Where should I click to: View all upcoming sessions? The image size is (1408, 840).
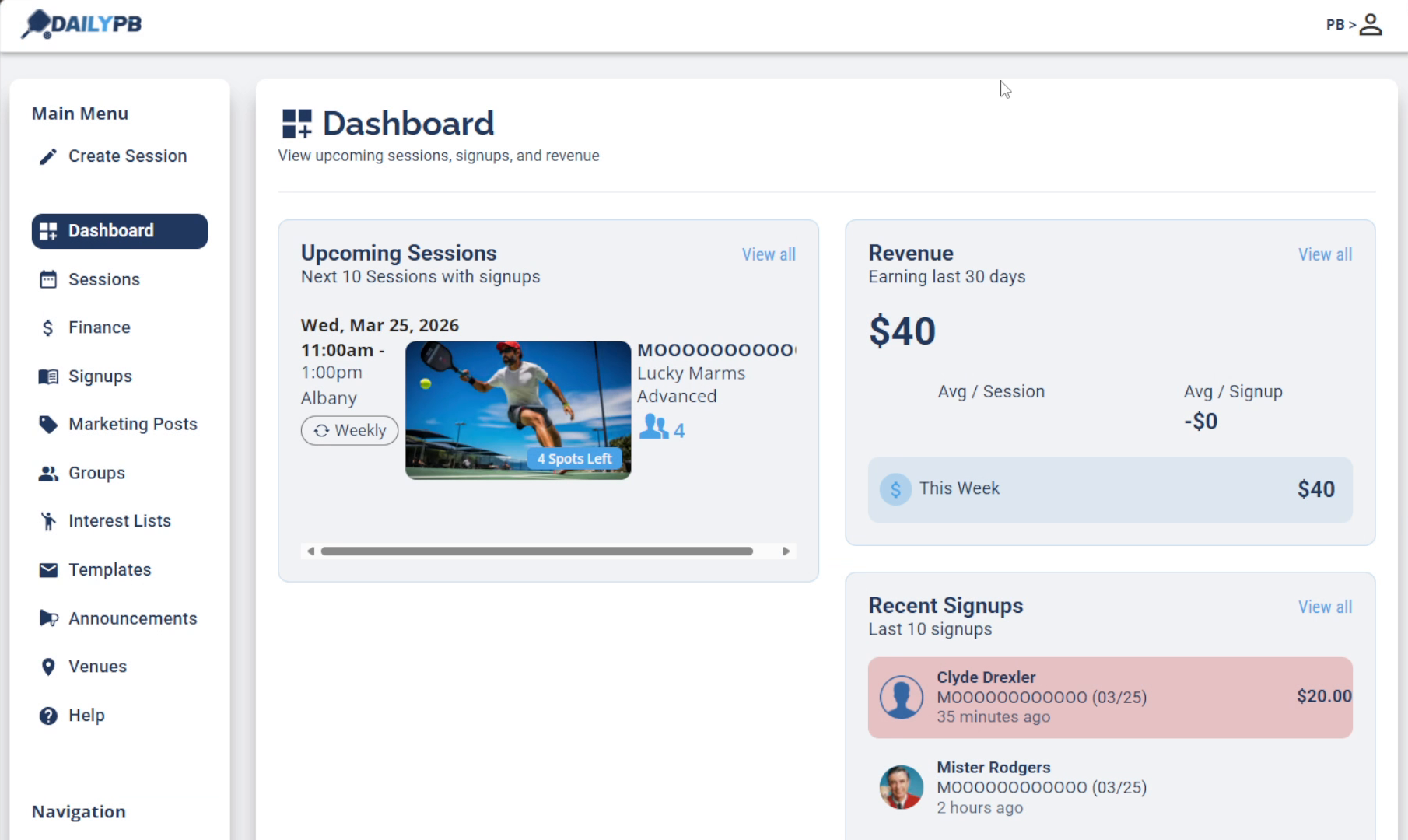(x=769, y=254)
